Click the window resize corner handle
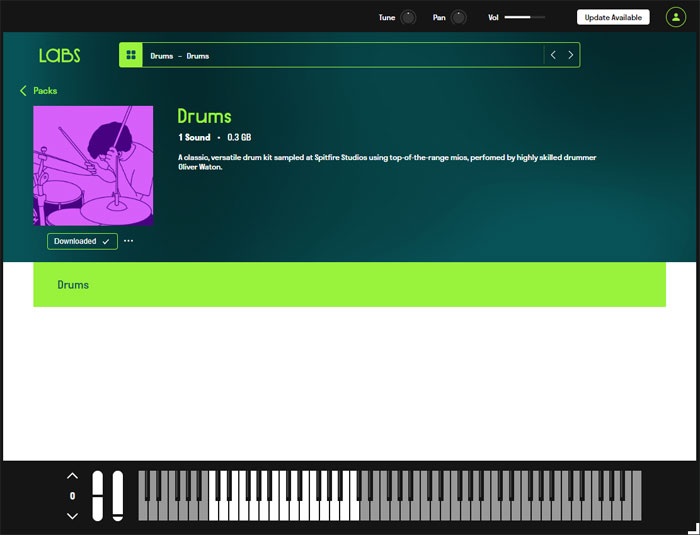 [x=693, y=529]
